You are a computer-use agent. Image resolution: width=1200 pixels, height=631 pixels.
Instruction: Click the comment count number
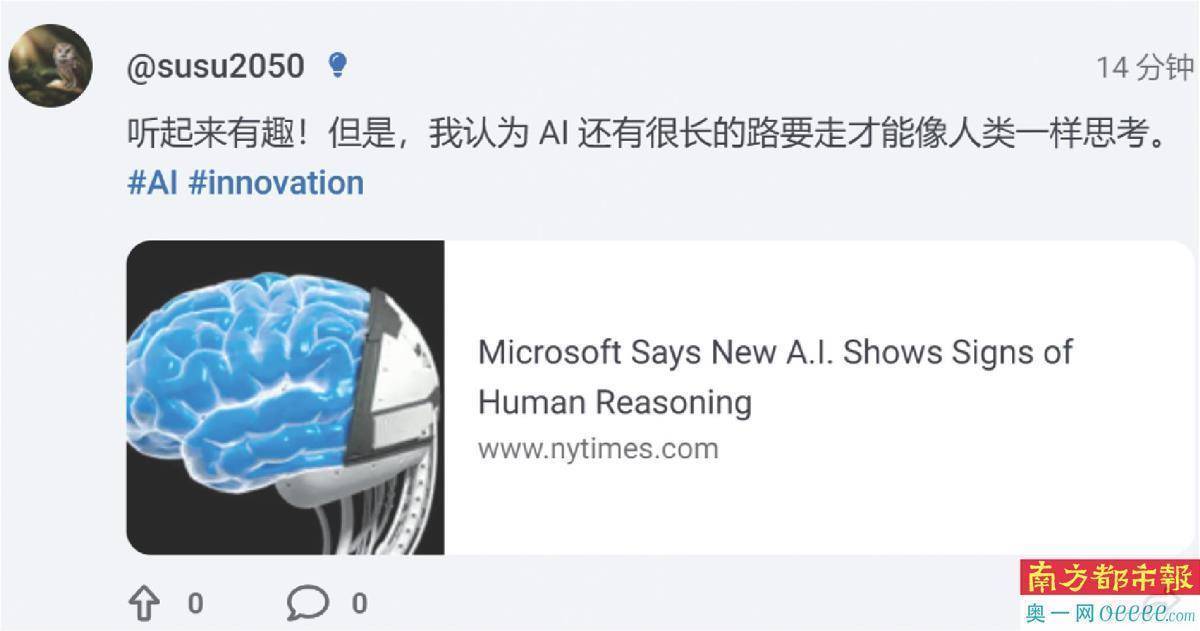(359, 603)
